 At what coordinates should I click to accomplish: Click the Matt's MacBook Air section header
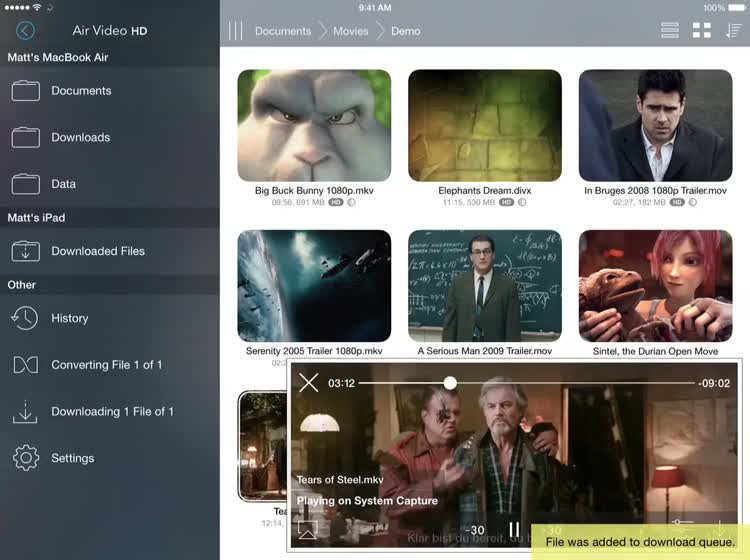(58, 57)
